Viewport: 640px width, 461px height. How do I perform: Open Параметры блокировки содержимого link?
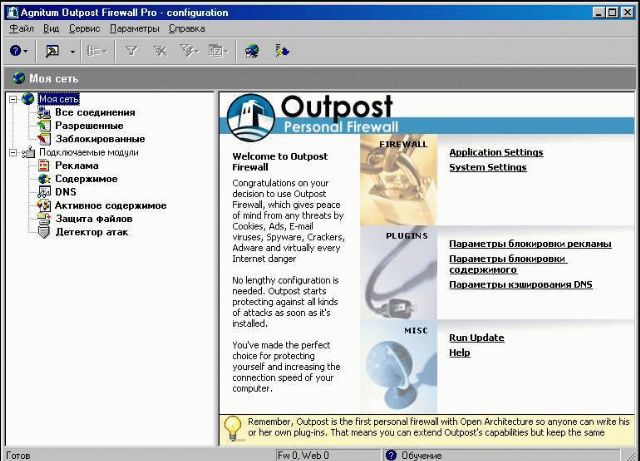click(x=508, y=264)
